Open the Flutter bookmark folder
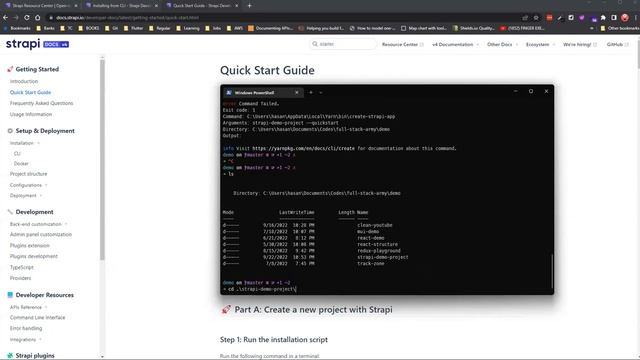The width and height of the screenshot is (640, 360). [x=134, y=28]
